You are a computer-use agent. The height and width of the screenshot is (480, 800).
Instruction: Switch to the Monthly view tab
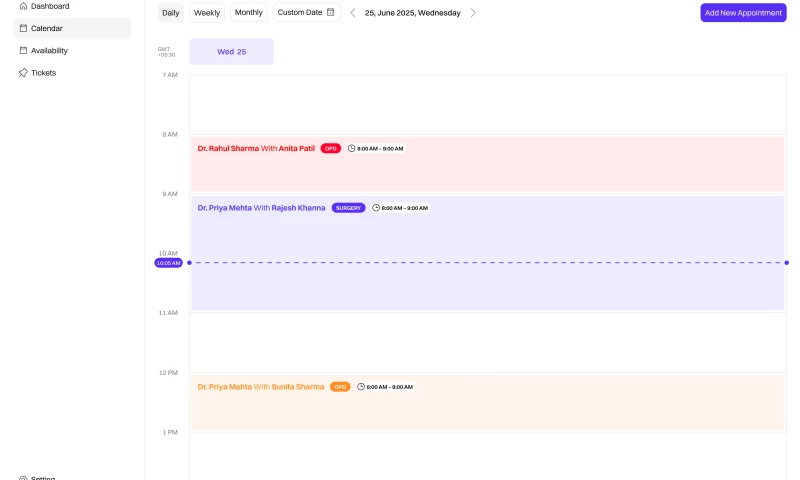coord(249,13)
